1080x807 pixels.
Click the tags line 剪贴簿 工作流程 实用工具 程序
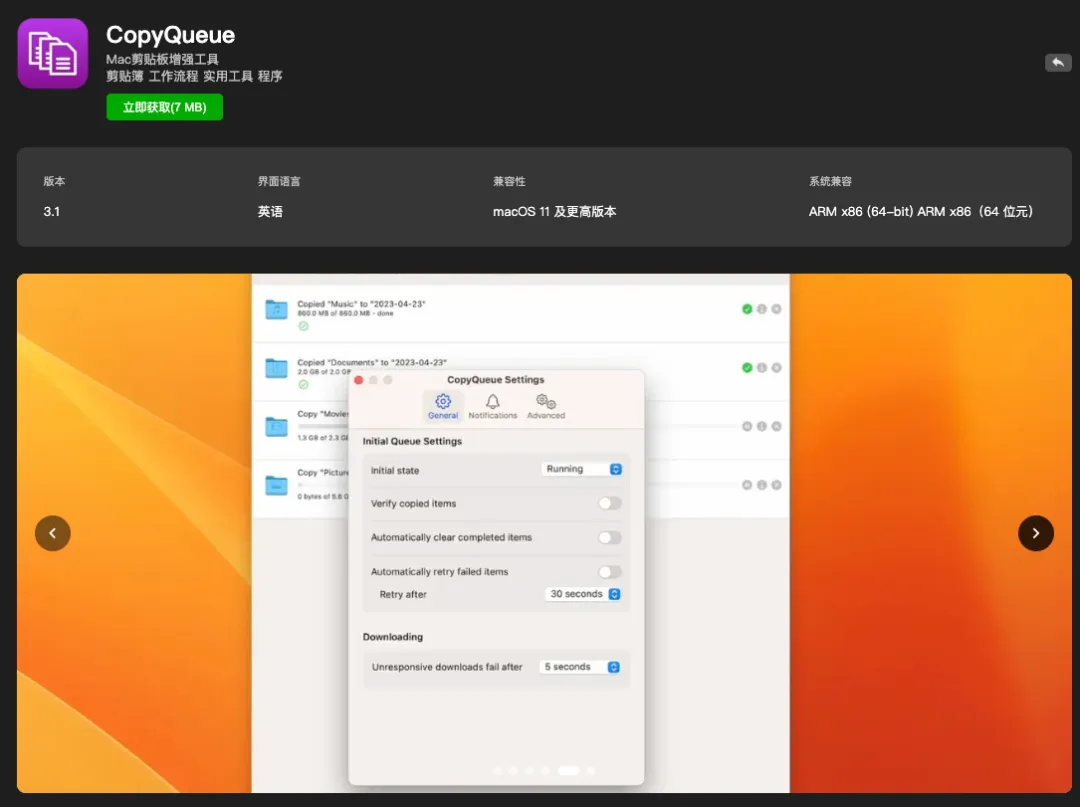tap(194, 76)
